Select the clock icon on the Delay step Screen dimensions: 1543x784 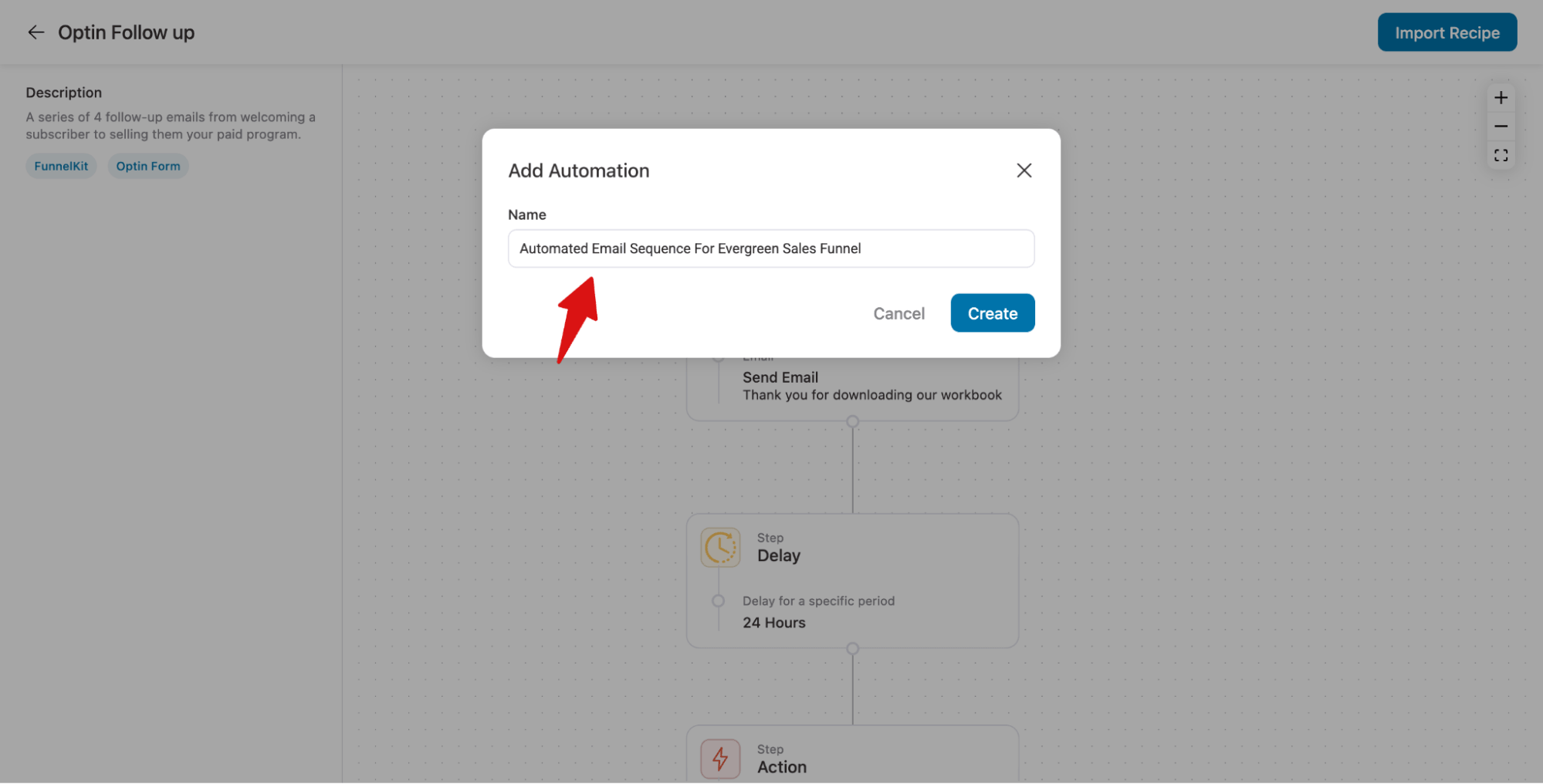pos(719,547)
